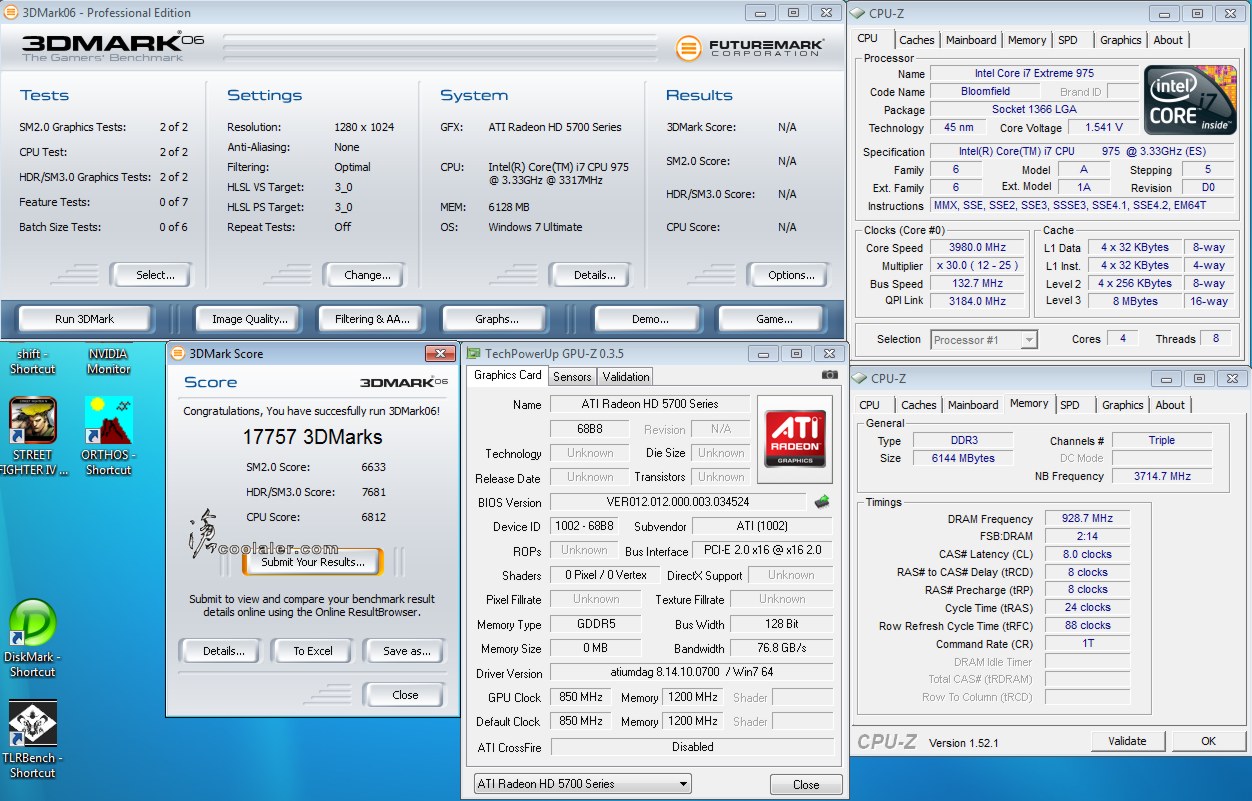Screen dimensions: 1252x801
Task: Launch Street Fighter IV desktop shortcut
Action: pyautogui.click(x=32, y=435)
